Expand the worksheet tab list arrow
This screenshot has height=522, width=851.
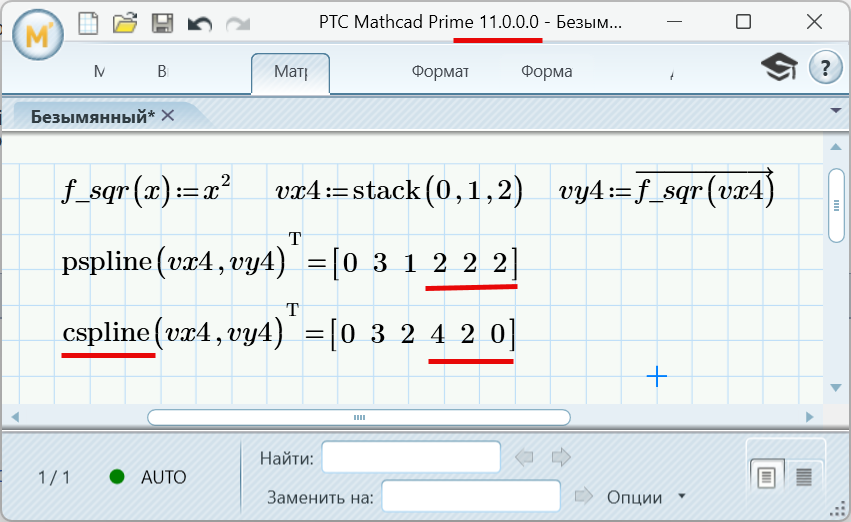coord(836,109)
